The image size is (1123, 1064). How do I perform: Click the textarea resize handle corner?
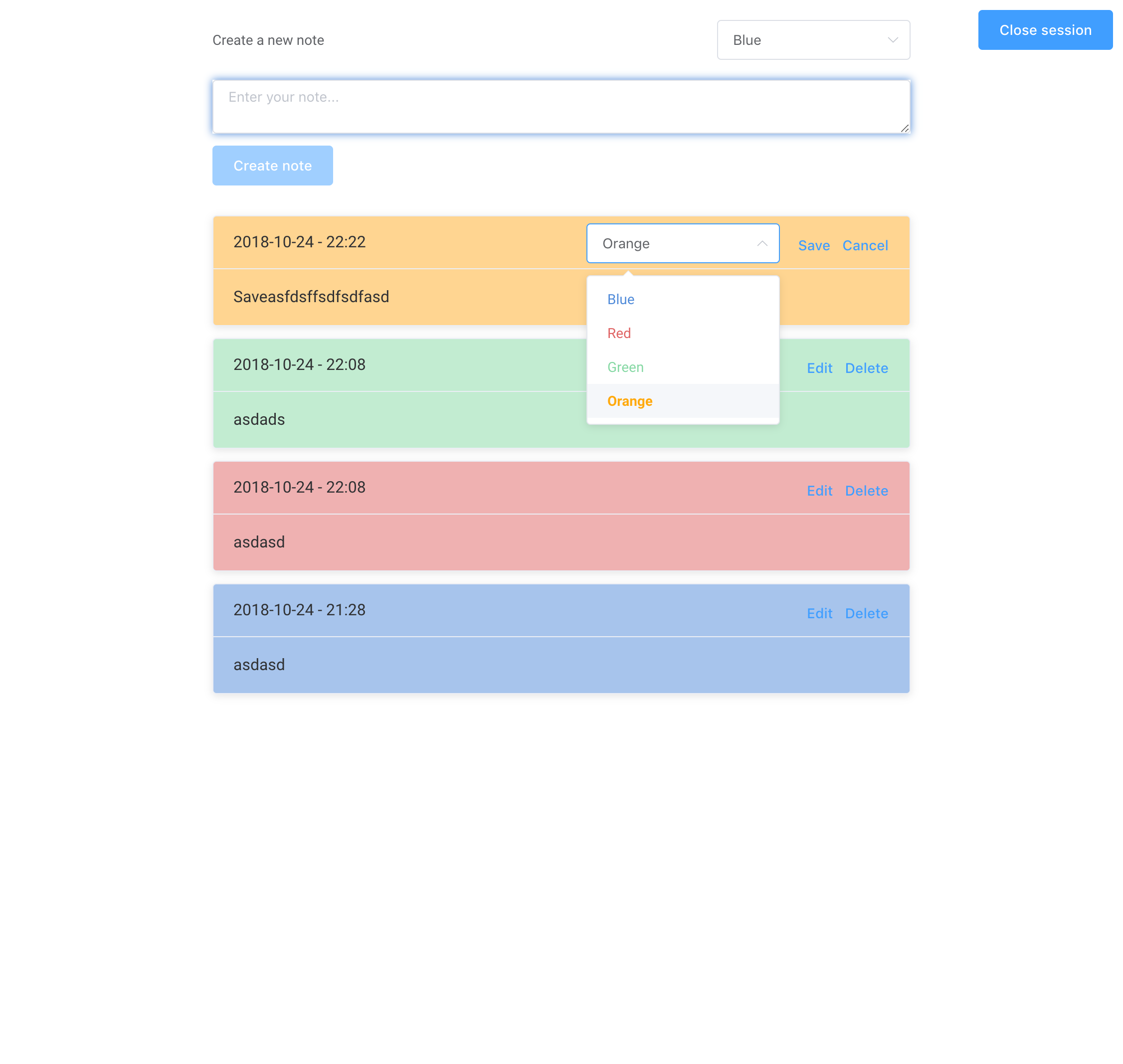(904, 128)
